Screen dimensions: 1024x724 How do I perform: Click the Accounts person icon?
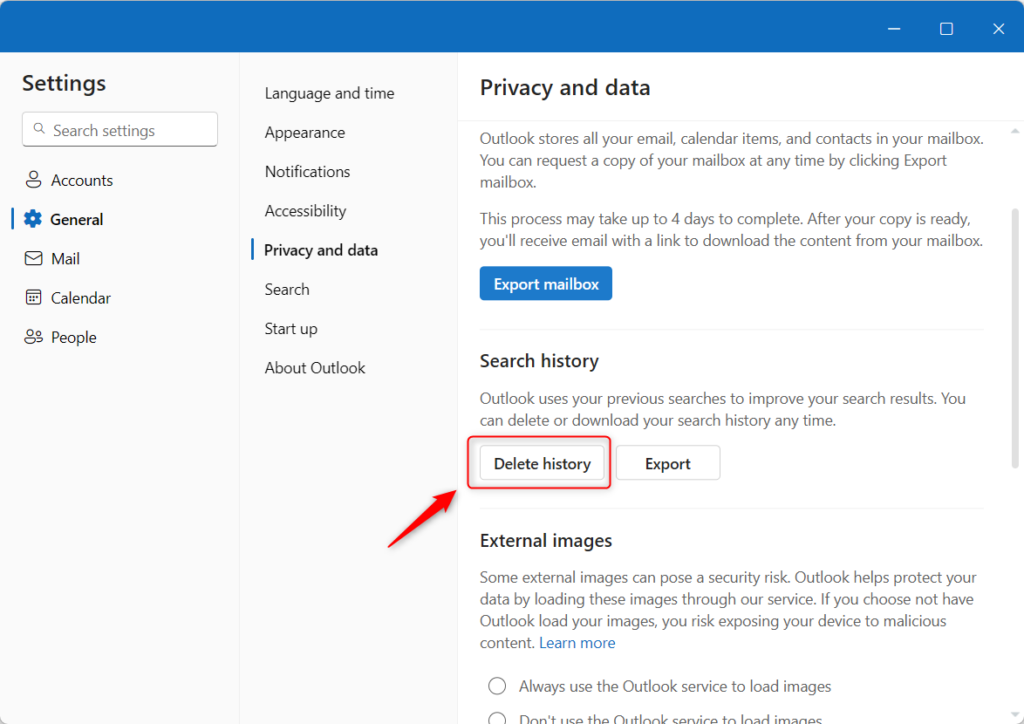click(x=33, y=180)
